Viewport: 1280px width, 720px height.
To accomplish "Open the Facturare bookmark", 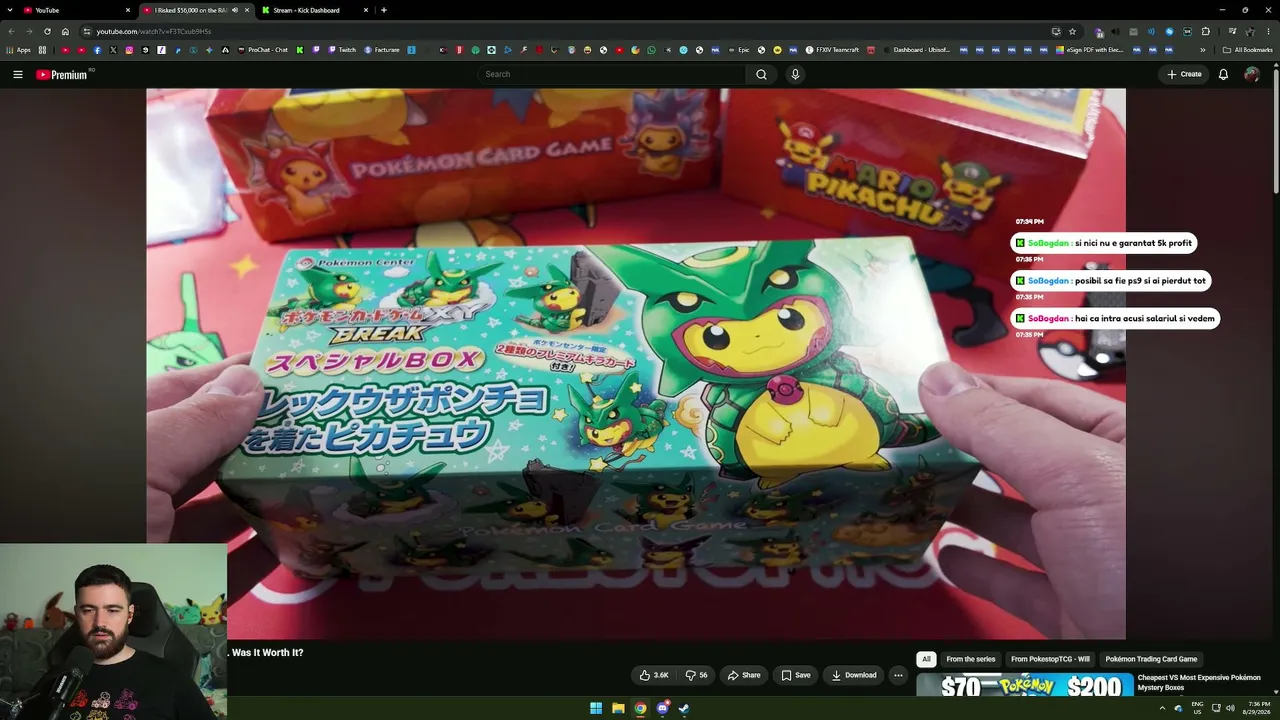I will tap(382, 50).
